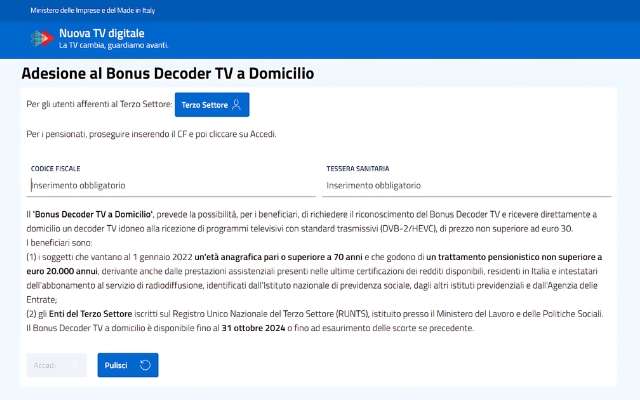640x400 pixels.
Task: Click the user icon in Terzo Settore button
Action: (x=236, y=105)
